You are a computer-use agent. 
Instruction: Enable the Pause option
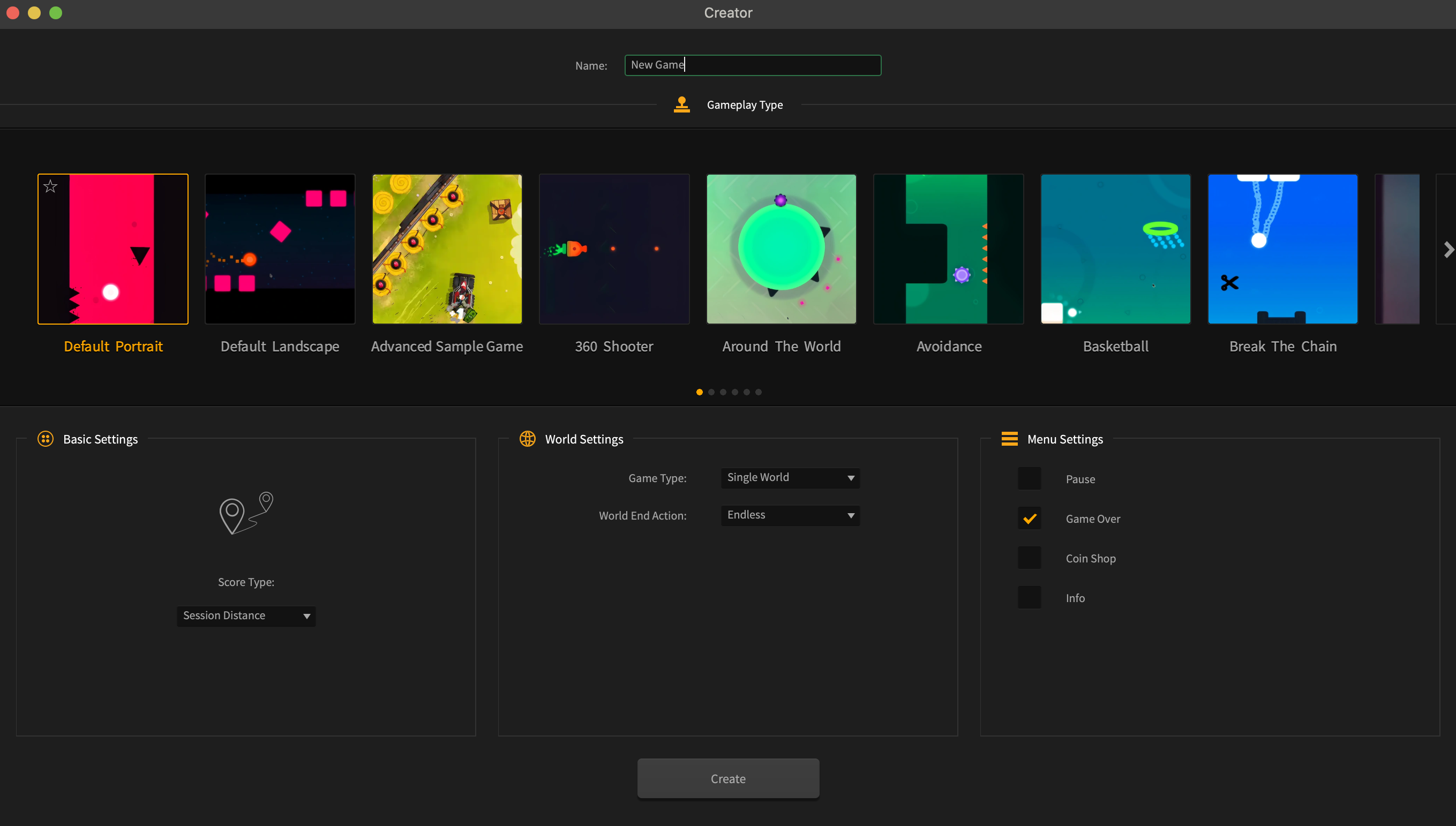[1030, 478]
